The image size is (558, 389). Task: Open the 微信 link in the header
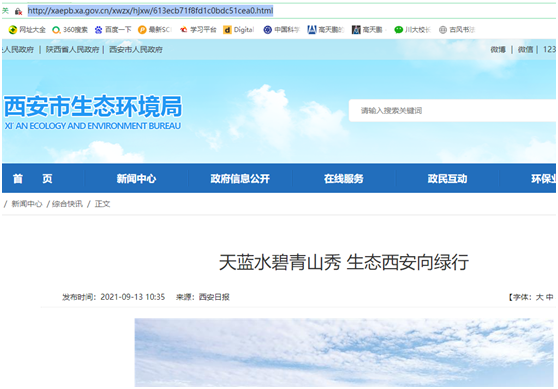pyautogui.click(x=525, y=49)
